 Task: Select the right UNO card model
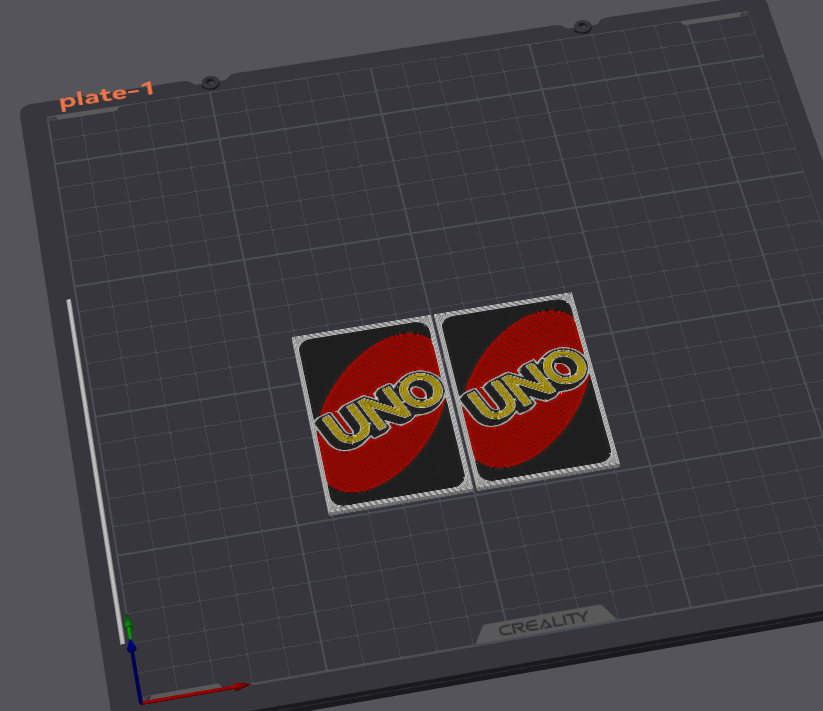pos(526,391)
